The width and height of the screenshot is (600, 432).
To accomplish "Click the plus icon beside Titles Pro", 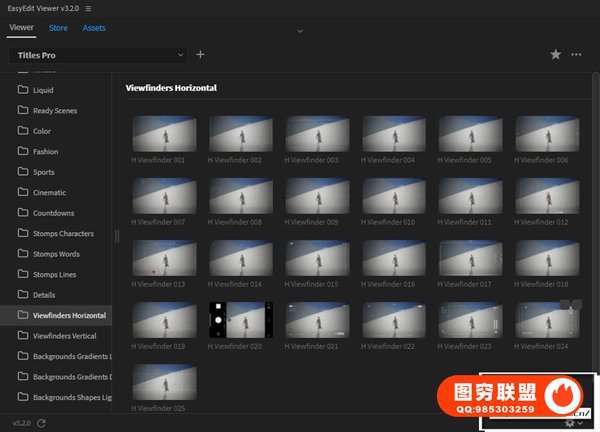I will click(x=200, y=55).
